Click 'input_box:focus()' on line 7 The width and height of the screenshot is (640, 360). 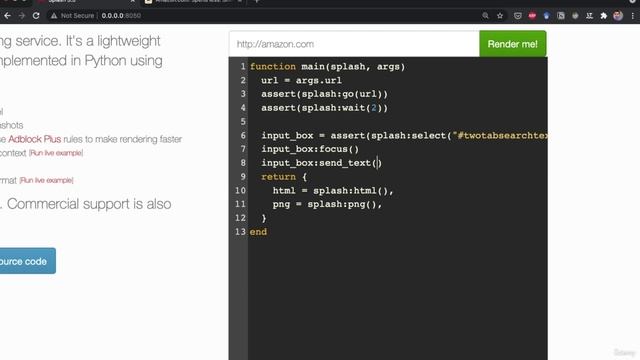tap(310, 149)
